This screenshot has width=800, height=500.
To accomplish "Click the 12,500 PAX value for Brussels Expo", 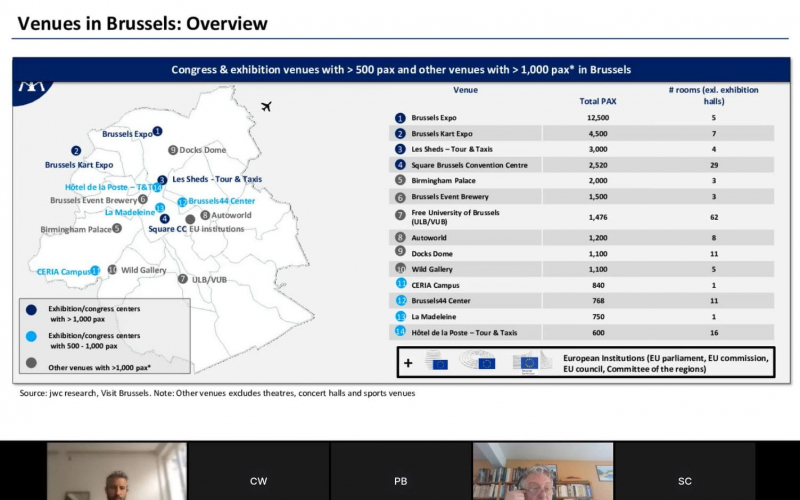I will [x=598, y=118].
